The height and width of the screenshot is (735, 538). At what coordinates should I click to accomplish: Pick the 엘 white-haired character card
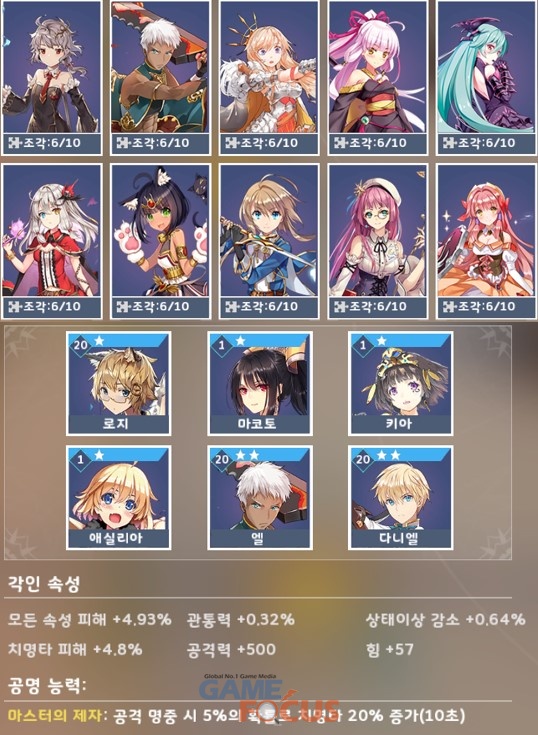point(260,497)
